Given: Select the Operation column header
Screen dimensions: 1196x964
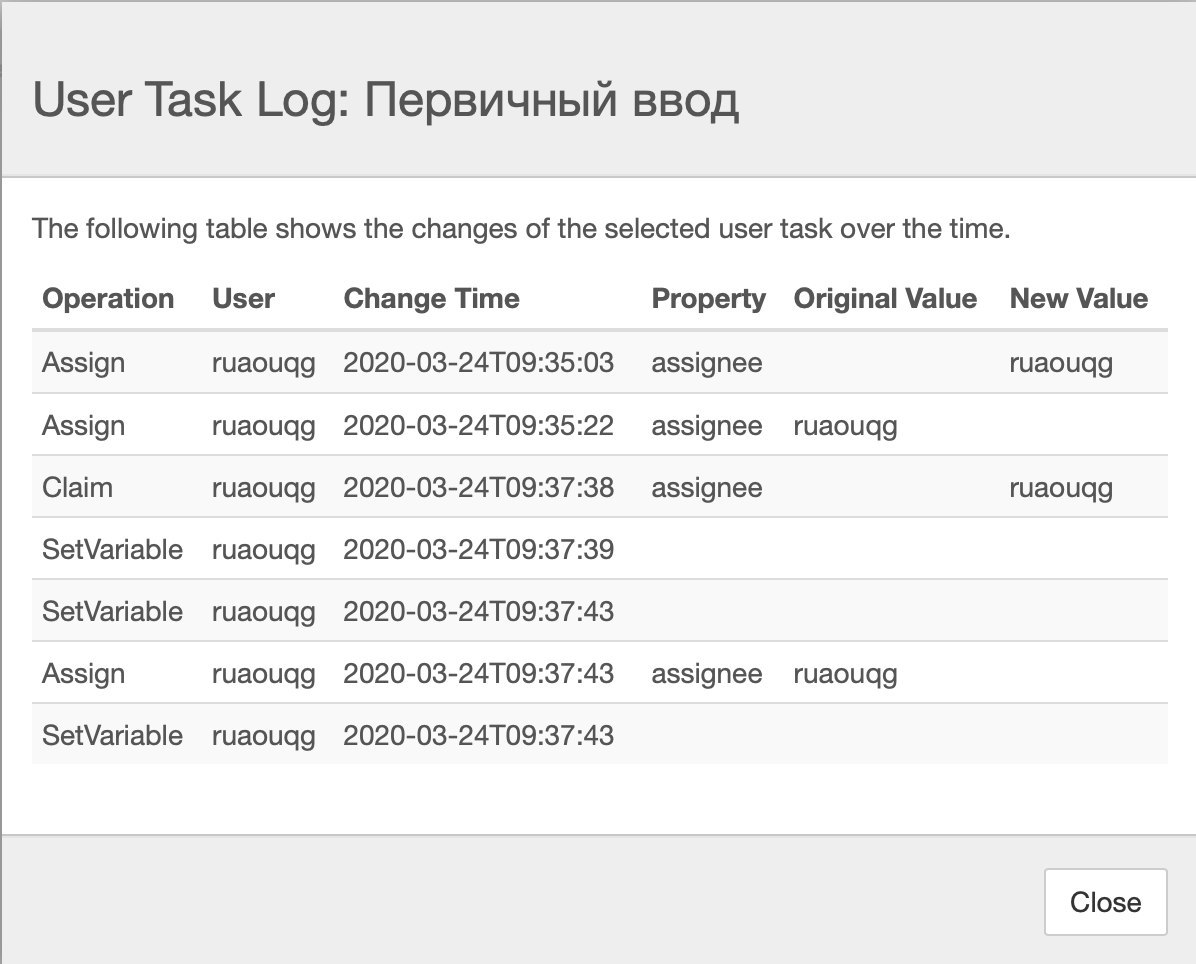Looking at the screenshot, I should [x=108, y=298].
